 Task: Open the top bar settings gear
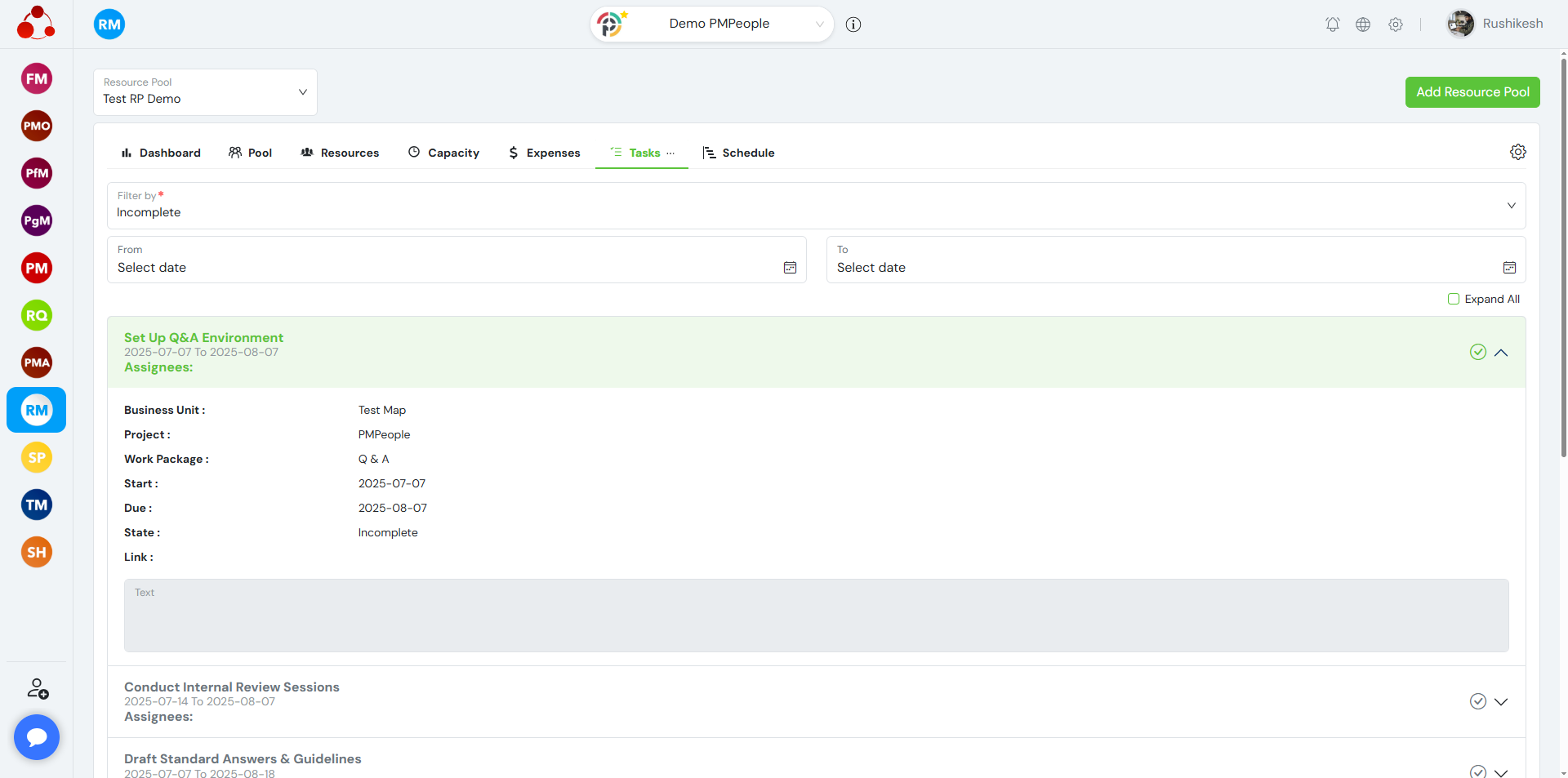point(1396,24)
